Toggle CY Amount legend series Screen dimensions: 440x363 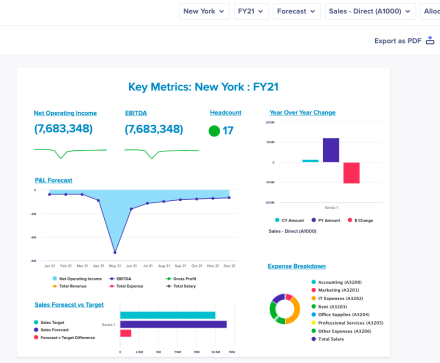tap(289, 220)
